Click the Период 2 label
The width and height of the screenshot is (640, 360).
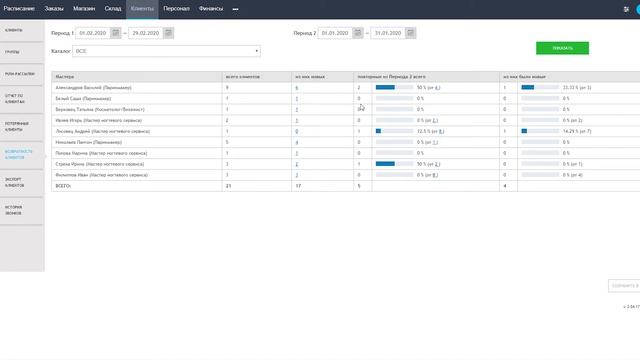304,33
